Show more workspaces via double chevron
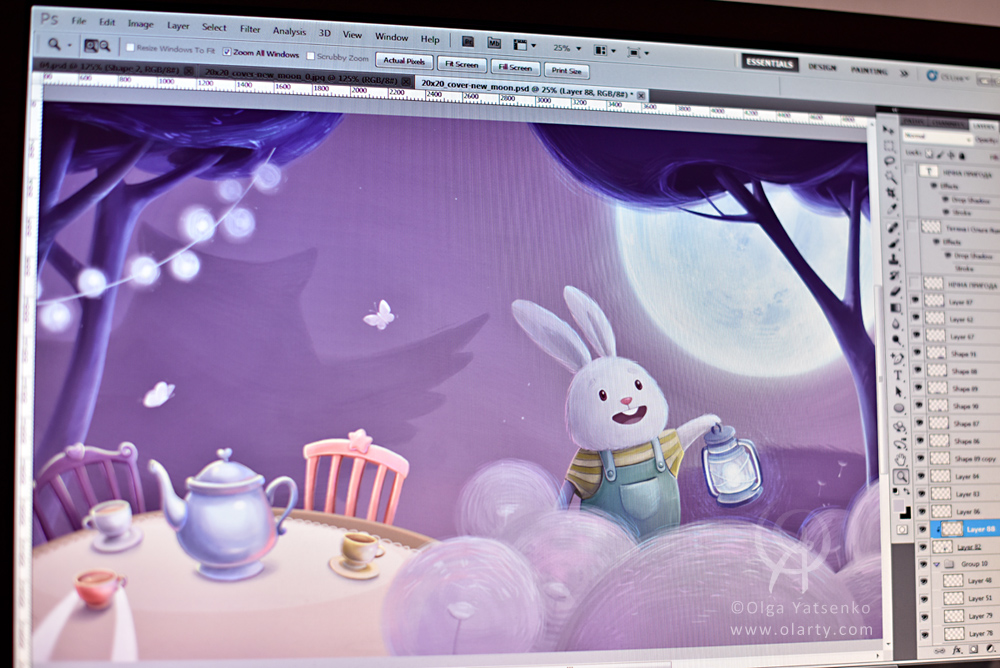This screenshot has width=1000, height=668. [x=904, y=73]
